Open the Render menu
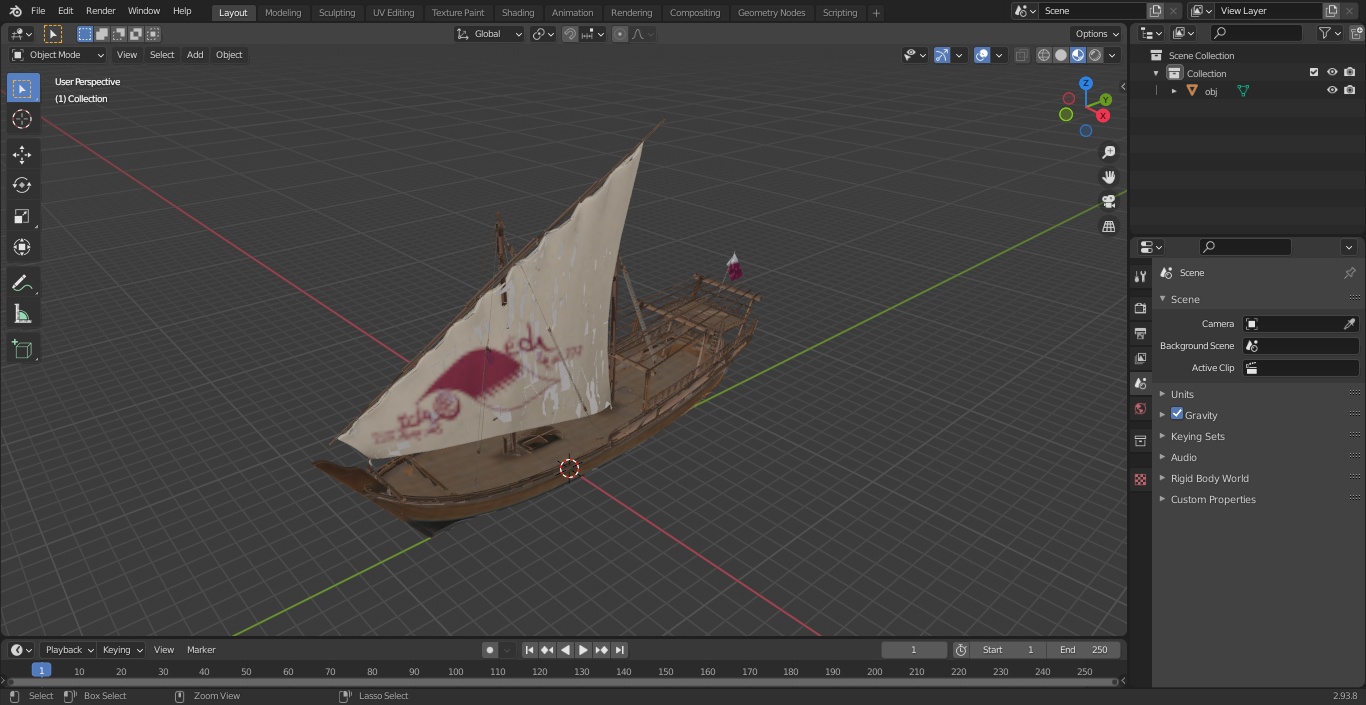1366x705 pixels. [x=100, y=11]
